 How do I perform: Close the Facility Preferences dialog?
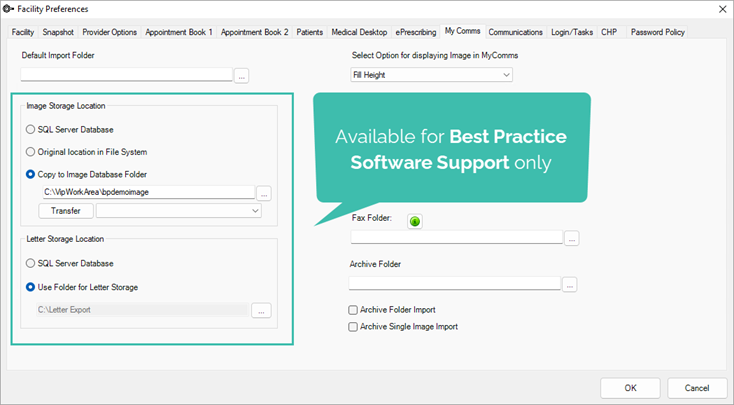(x=722, y=9)
